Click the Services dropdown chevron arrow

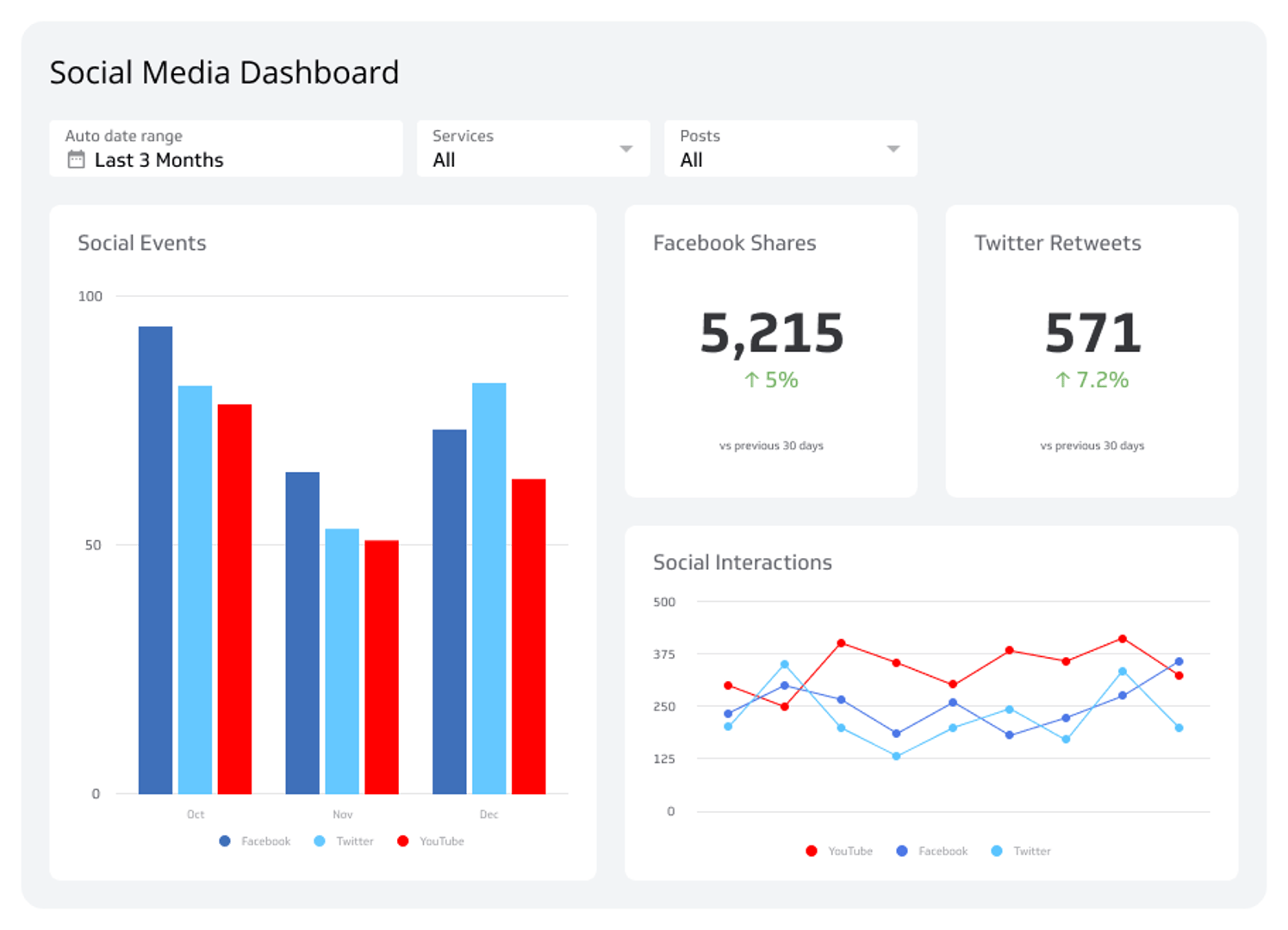(626, 149)
